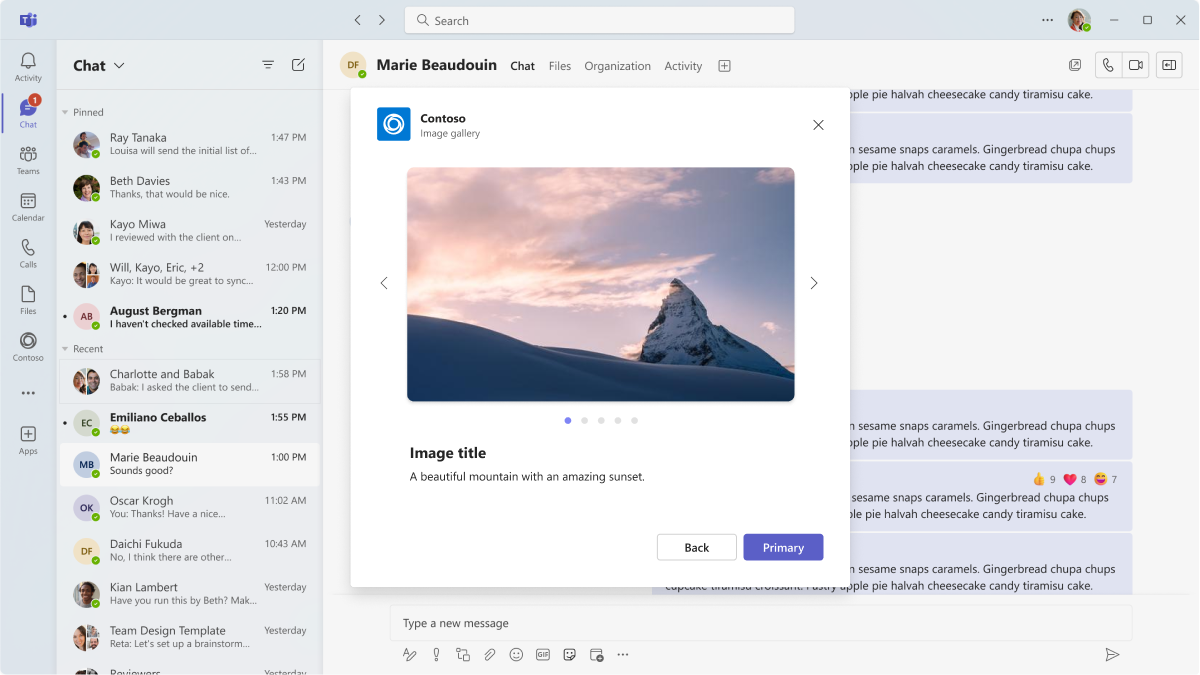Start a new chat with compose icon
This screenshot has height=675, width=1200.
tap(298, 65)
